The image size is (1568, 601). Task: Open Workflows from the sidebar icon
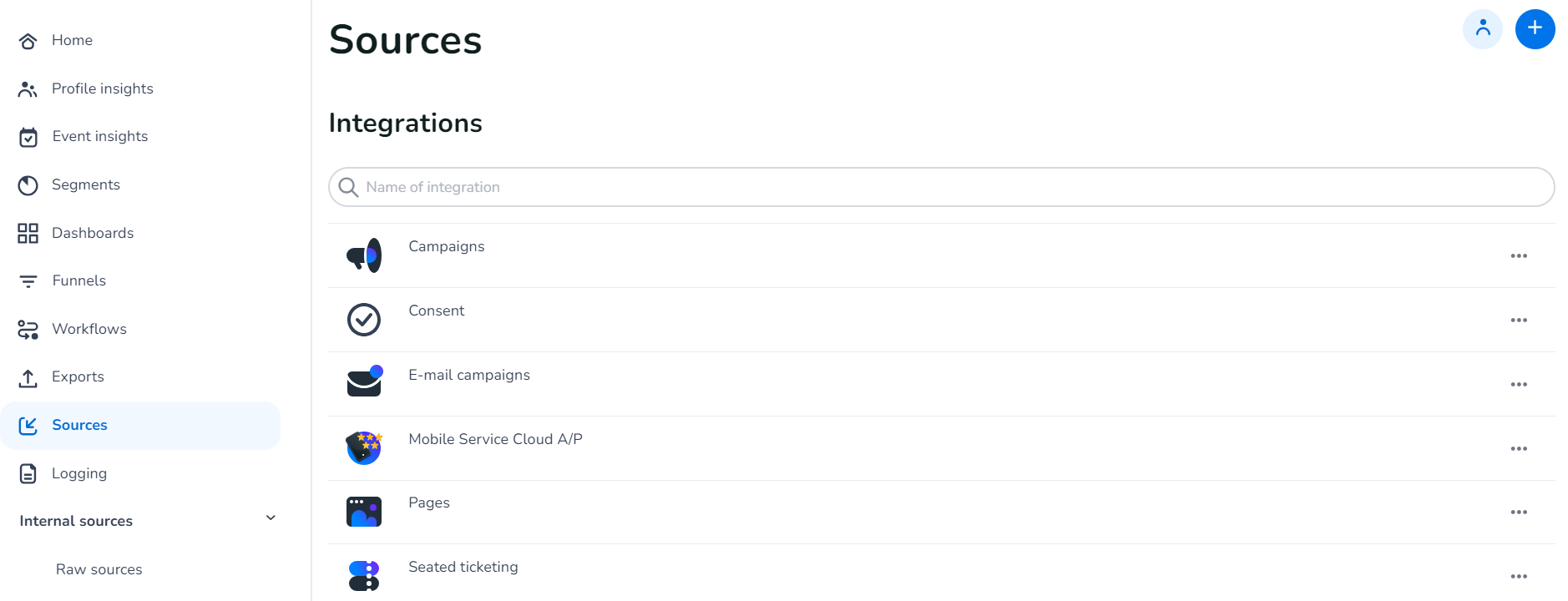coord(28,329)
